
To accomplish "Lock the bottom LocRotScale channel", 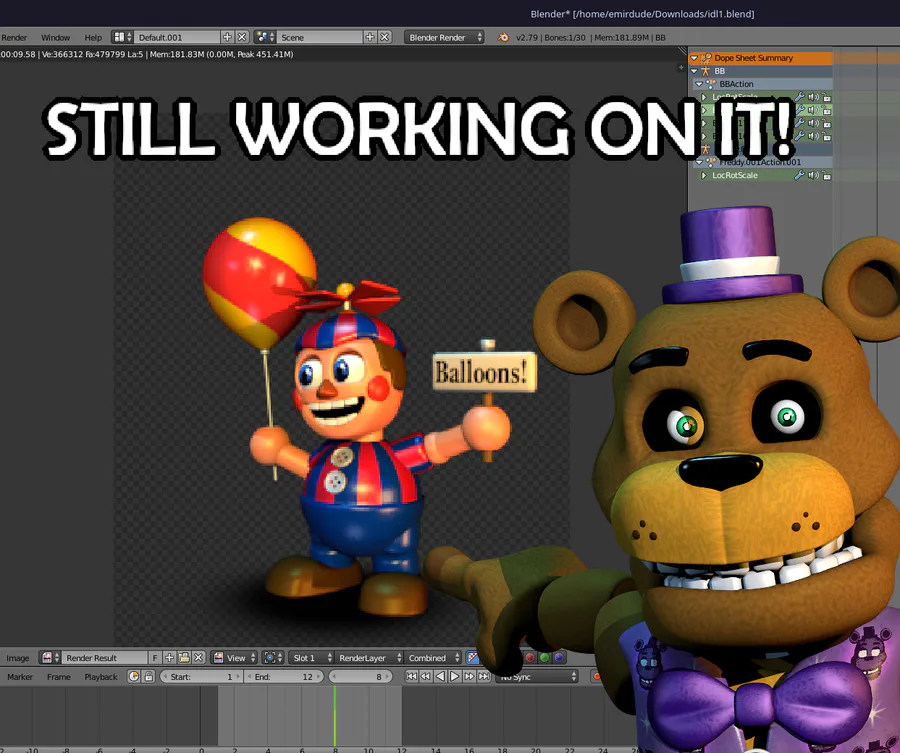I will pos(827,176).
